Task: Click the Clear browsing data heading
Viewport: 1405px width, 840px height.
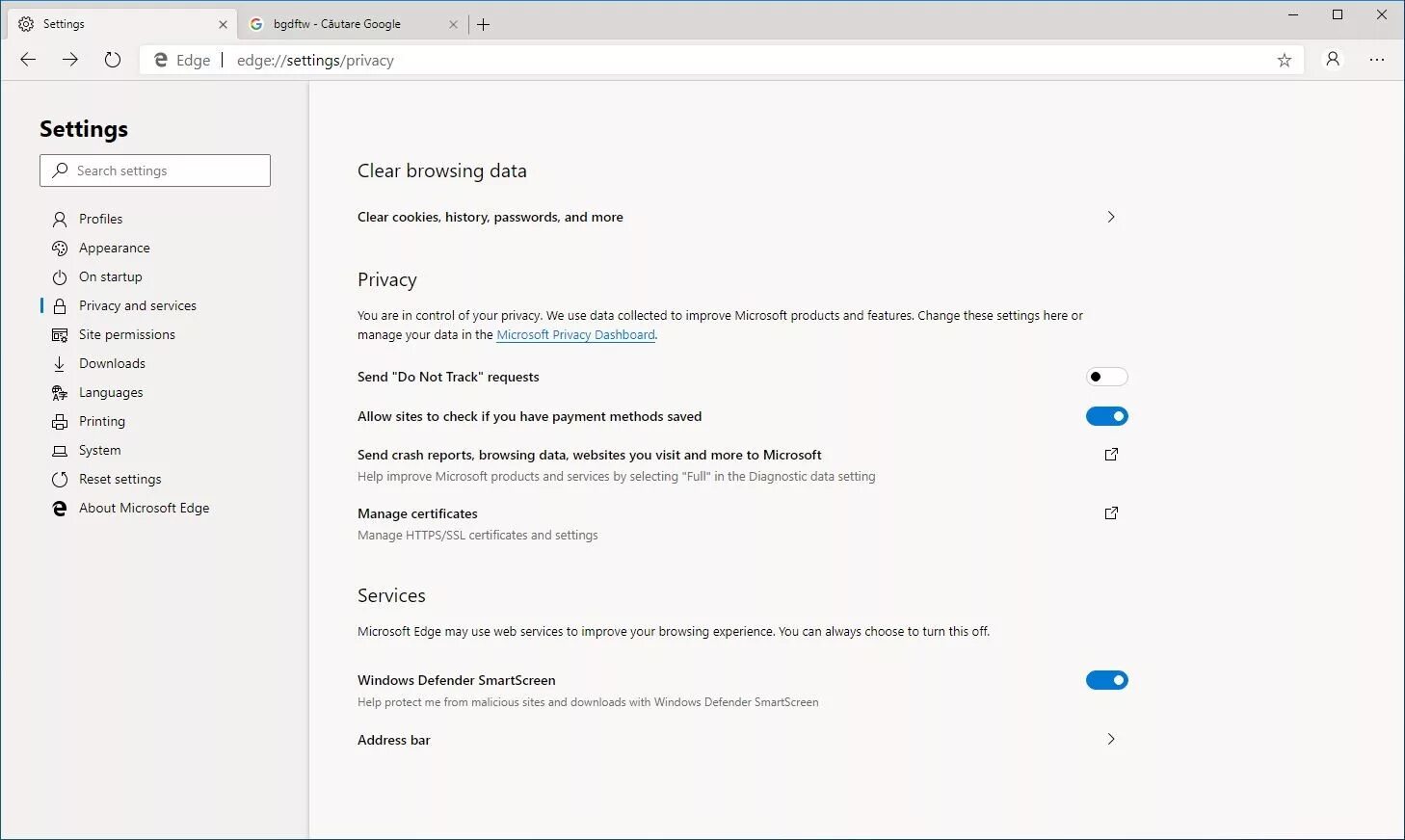Action: (x=442, y=171)
